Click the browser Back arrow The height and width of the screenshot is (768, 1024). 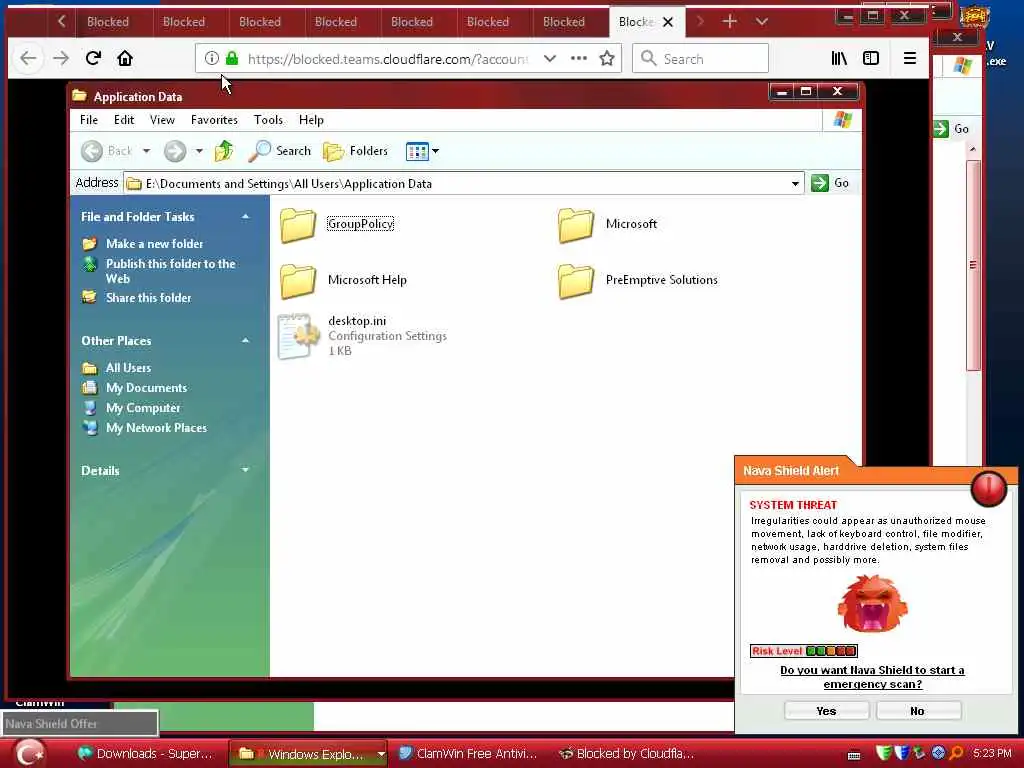(28, 59)
